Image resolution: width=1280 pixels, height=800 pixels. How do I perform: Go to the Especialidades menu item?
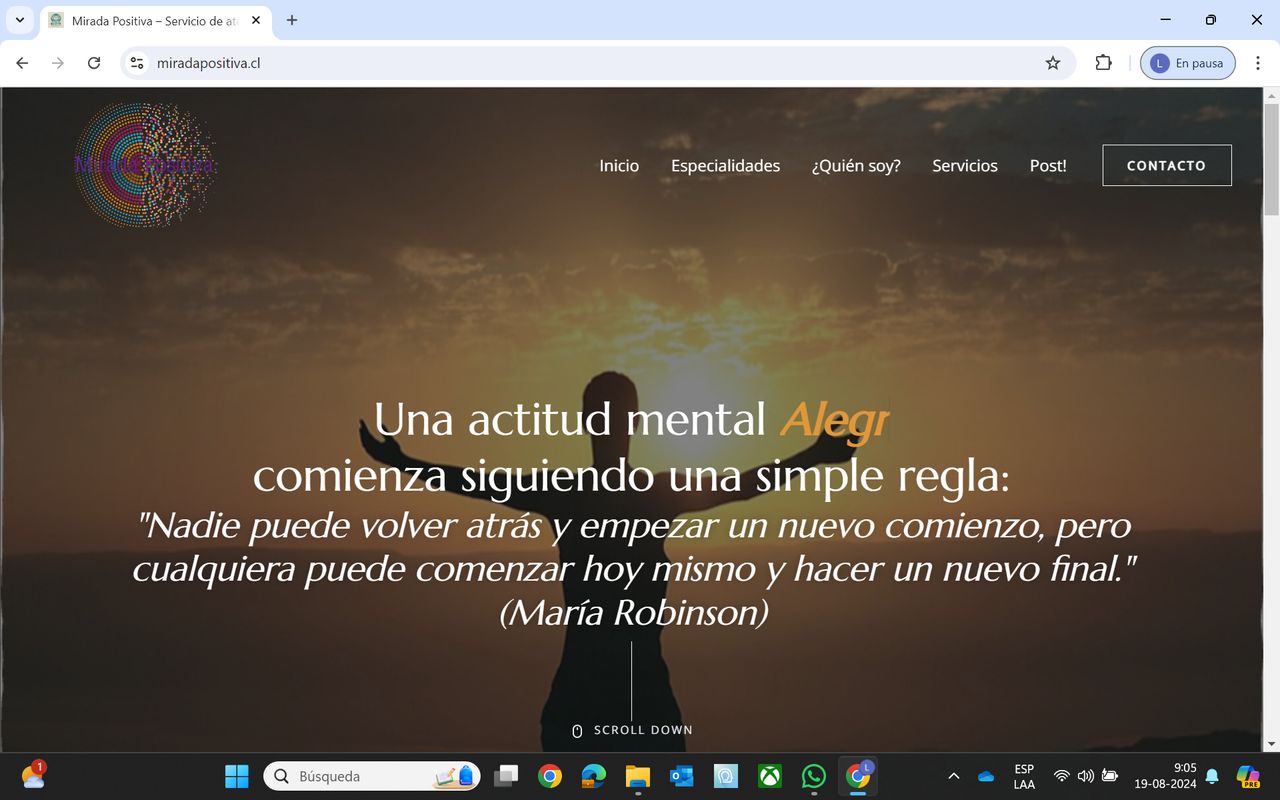pyautogui.click(x=725, y=166)
